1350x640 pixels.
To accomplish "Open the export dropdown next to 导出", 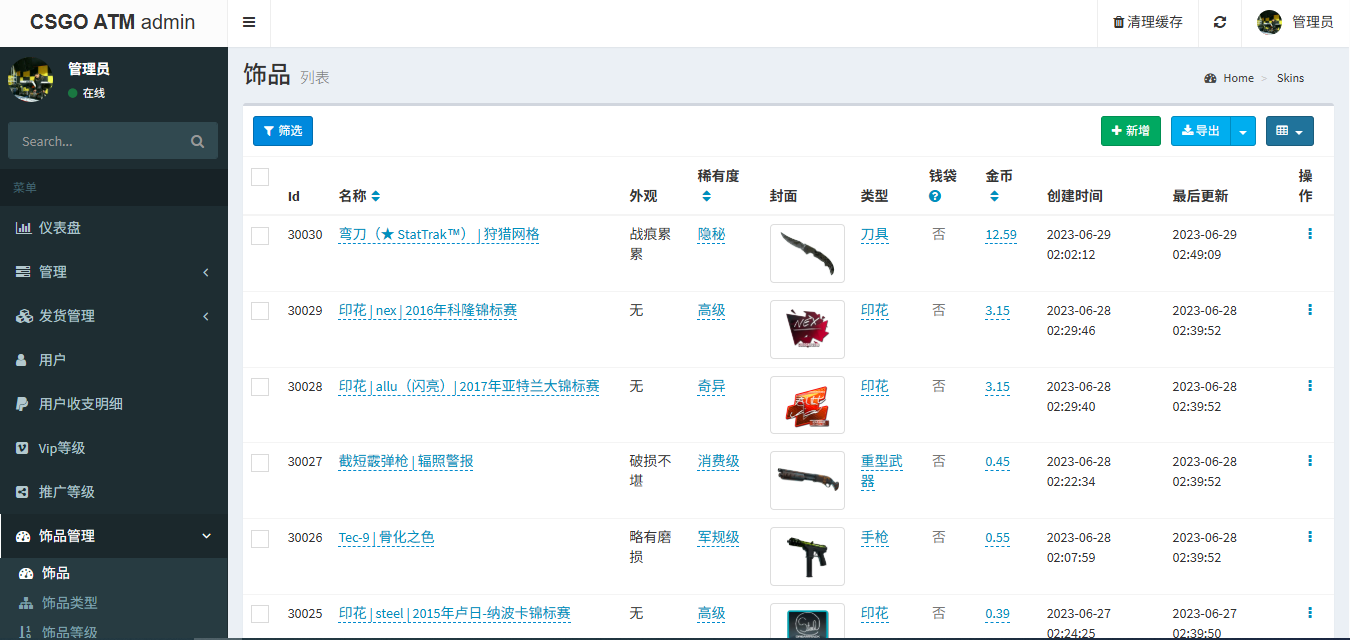I will [1241, 131].
